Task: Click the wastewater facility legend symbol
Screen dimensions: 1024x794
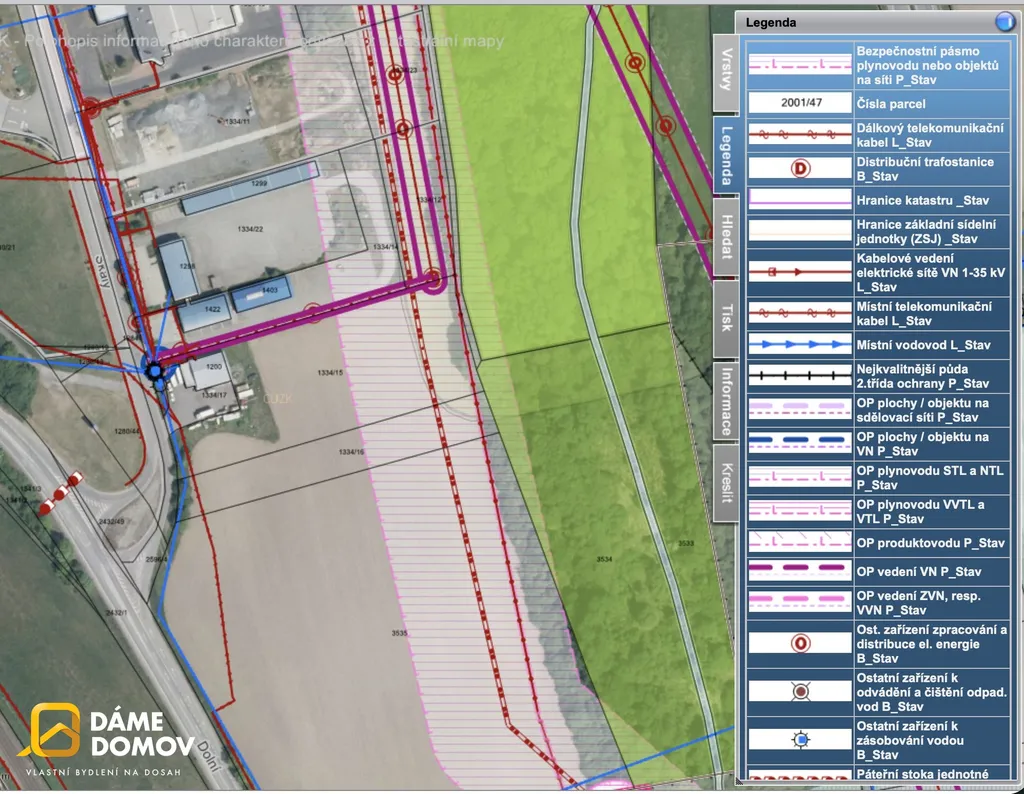Action: click(x=799, y=691)
